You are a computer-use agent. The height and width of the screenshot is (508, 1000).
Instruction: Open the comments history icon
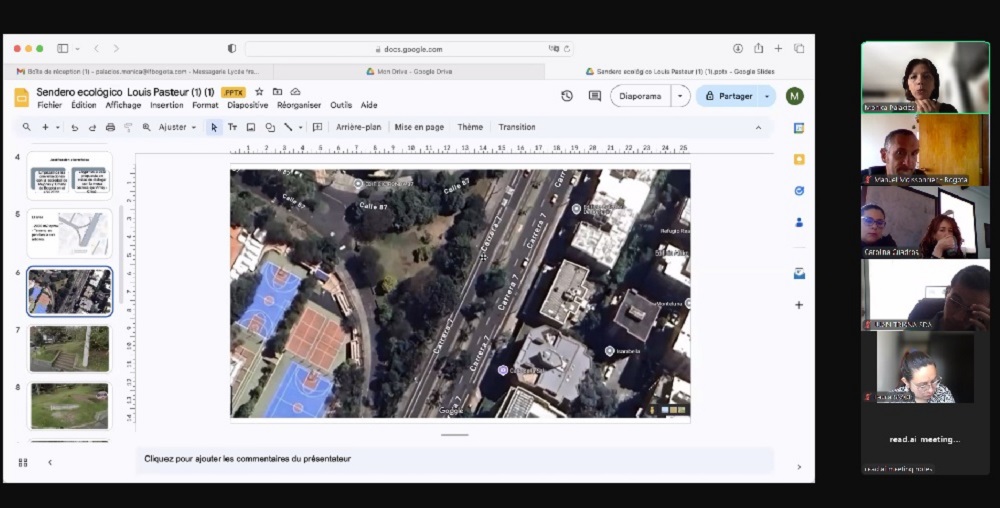pyautogui.click(x=595, y=96)
